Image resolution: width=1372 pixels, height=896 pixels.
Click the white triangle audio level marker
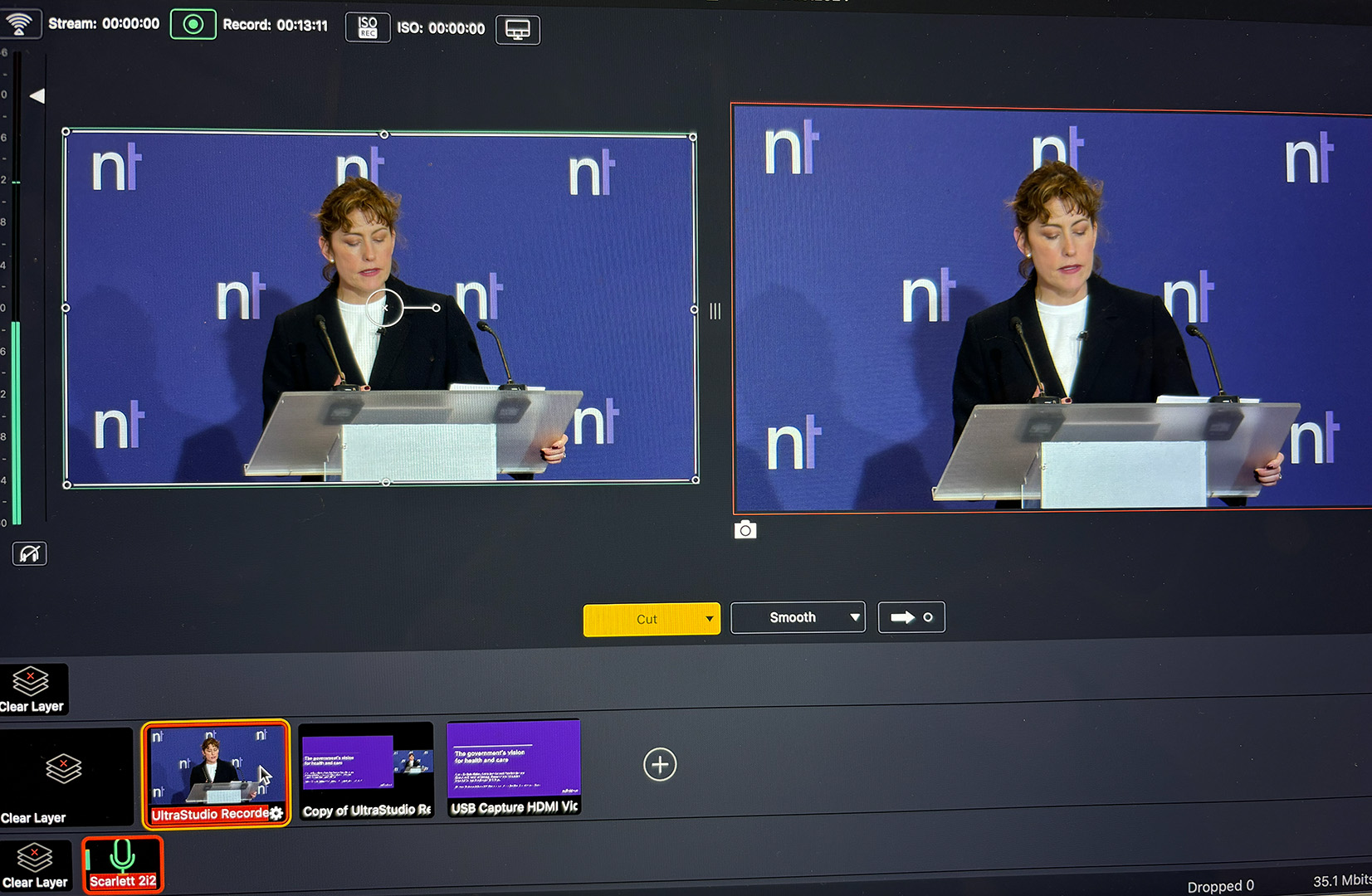[x=37, y=96]
